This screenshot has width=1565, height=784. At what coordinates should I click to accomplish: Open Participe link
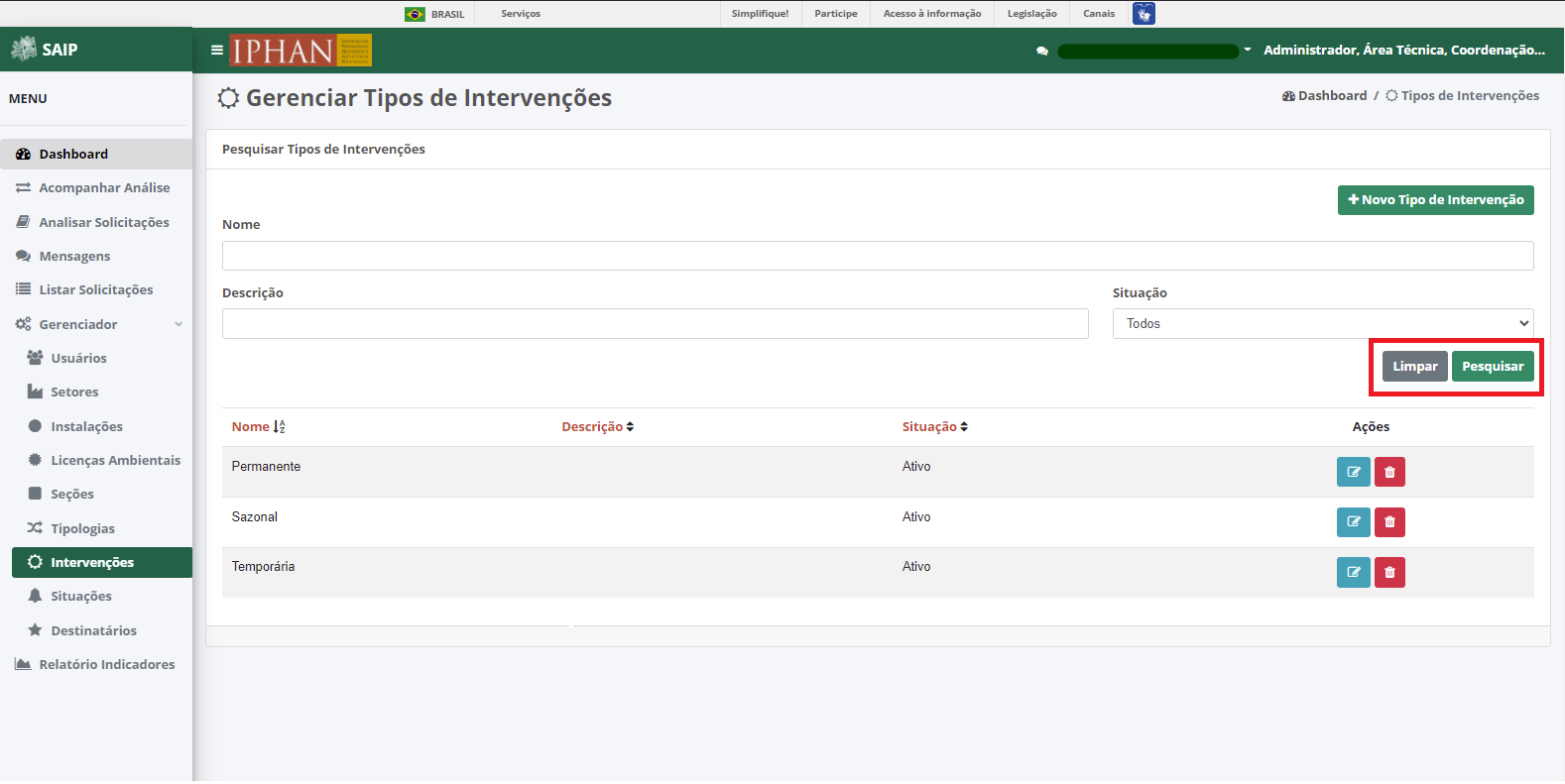point(836,14)
